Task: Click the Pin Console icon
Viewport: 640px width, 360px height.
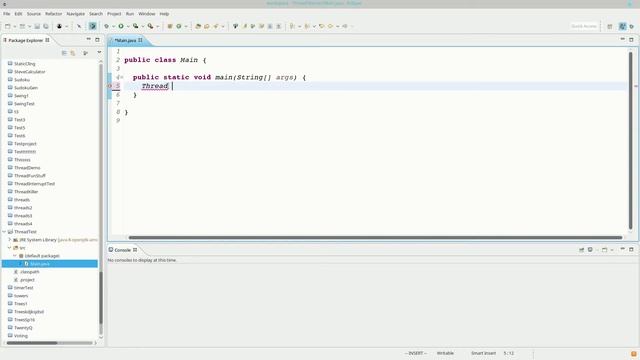Action: pos(581,249)
